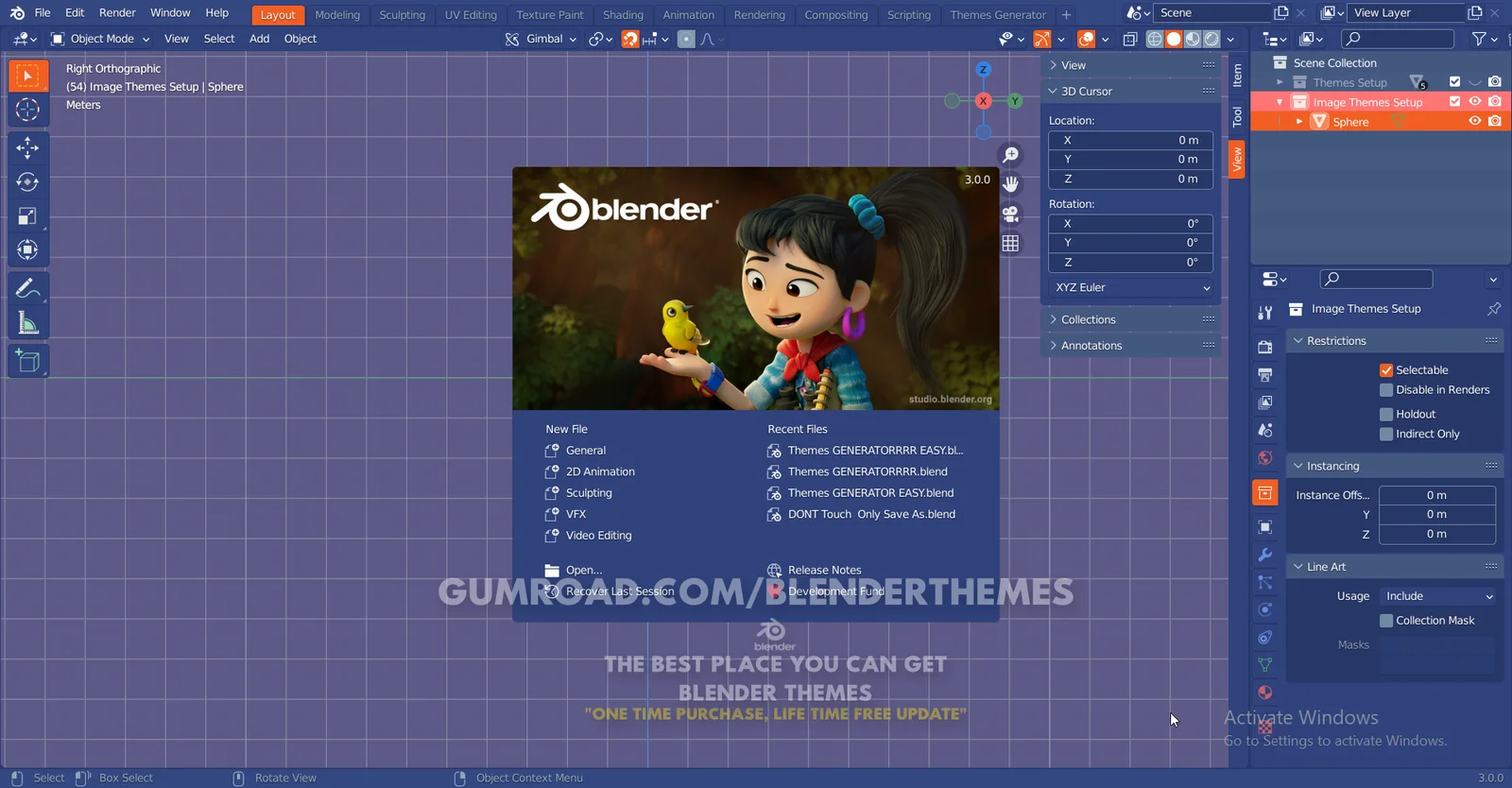Toggle camera view icon
This screenshot has width=1512, height=788.
[x=1010, y=214]
